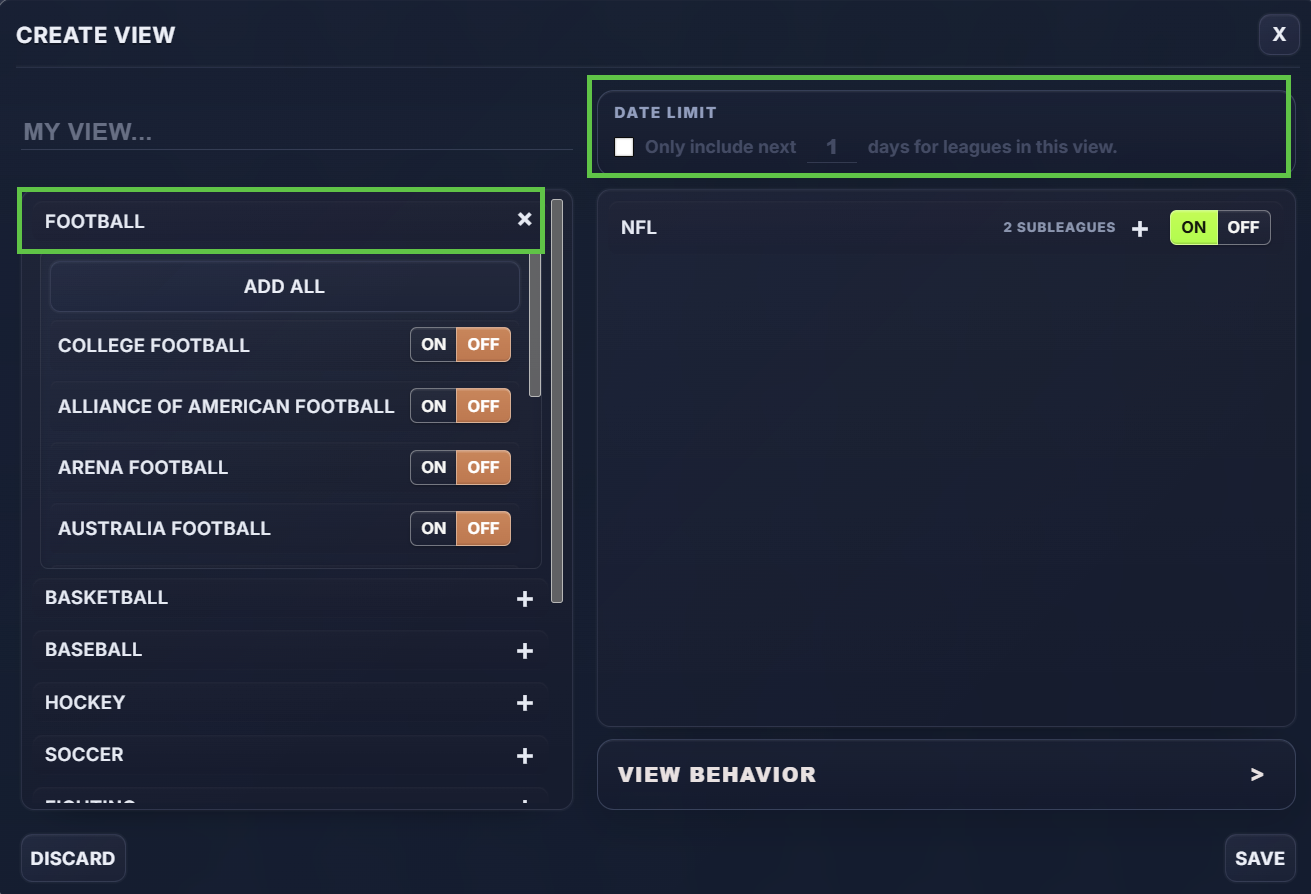
Task: Expand NFL subleagues with its plus icon
Action: (1139, 229)
